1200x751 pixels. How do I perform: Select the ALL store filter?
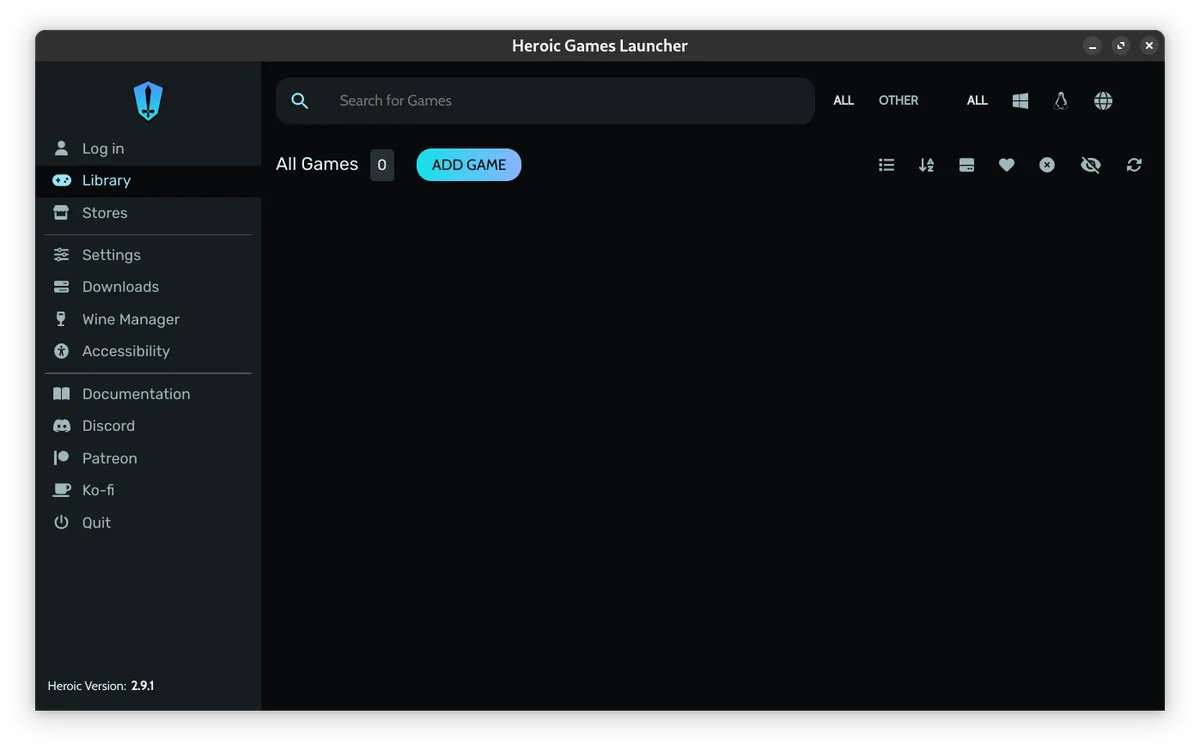[x=844, y=101]
